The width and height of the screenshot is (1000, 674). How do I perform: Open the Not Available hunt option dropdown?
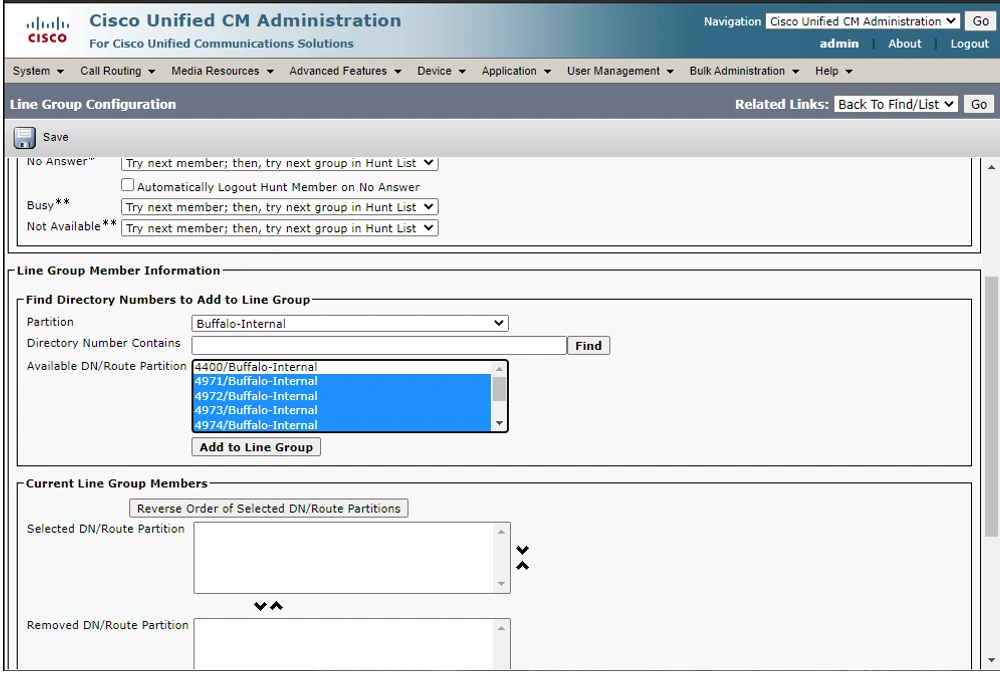(x=279, y=228)
